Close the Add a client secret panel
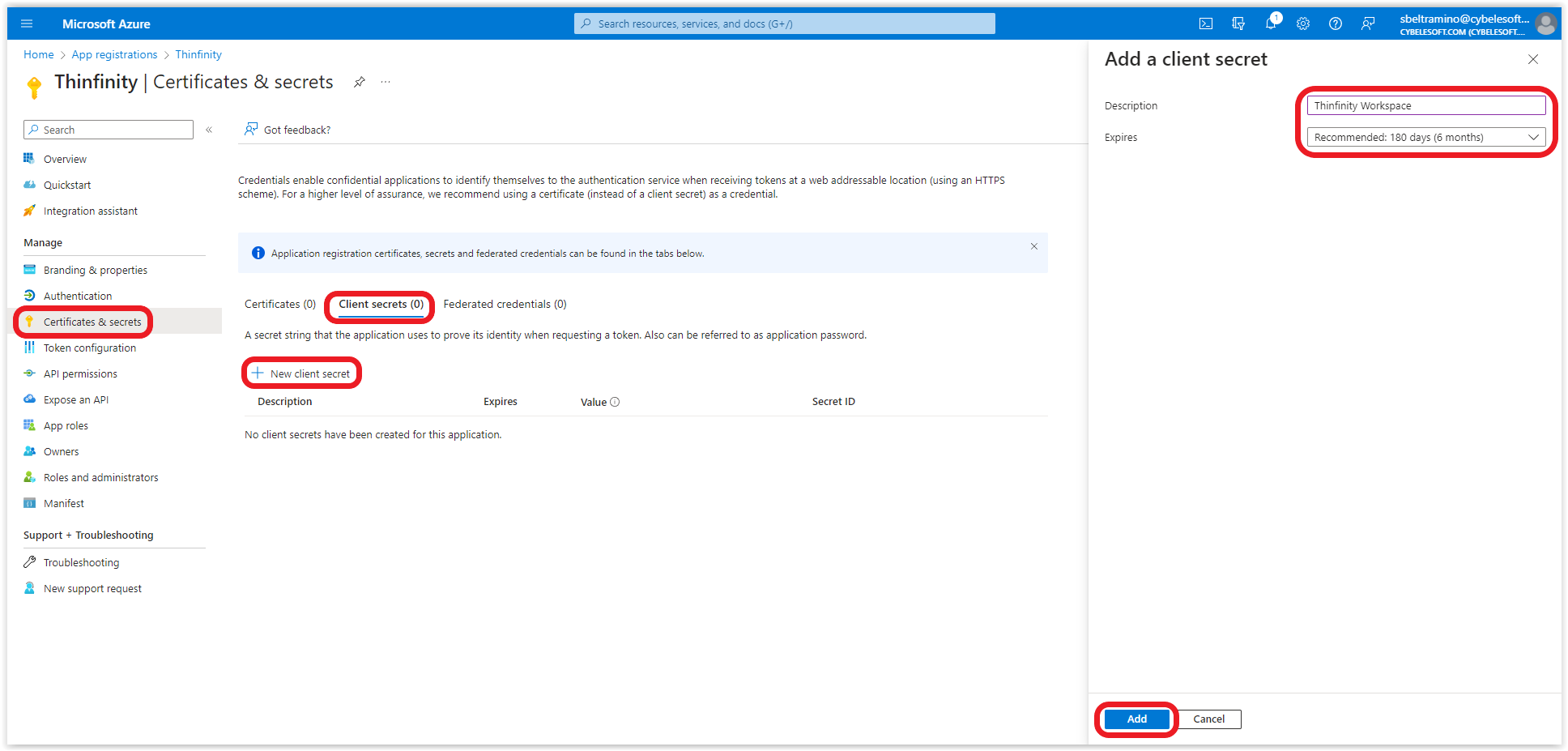Viewport: 1568px width, 751px height. (1533, 59)
